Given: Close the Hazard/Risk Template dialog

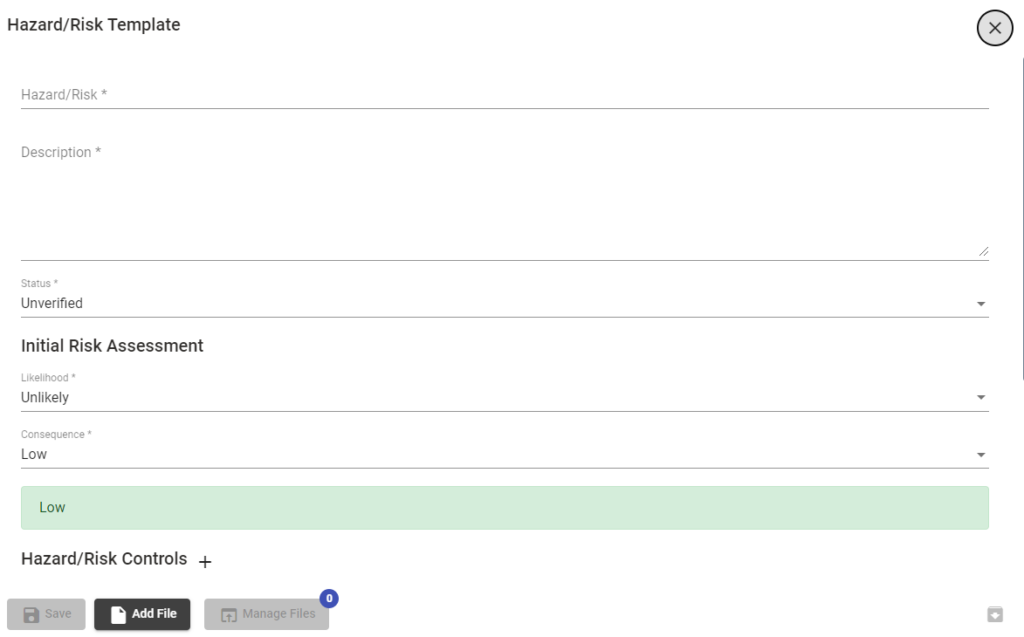Looking at the screenshot, I should [x=995, y=28].
